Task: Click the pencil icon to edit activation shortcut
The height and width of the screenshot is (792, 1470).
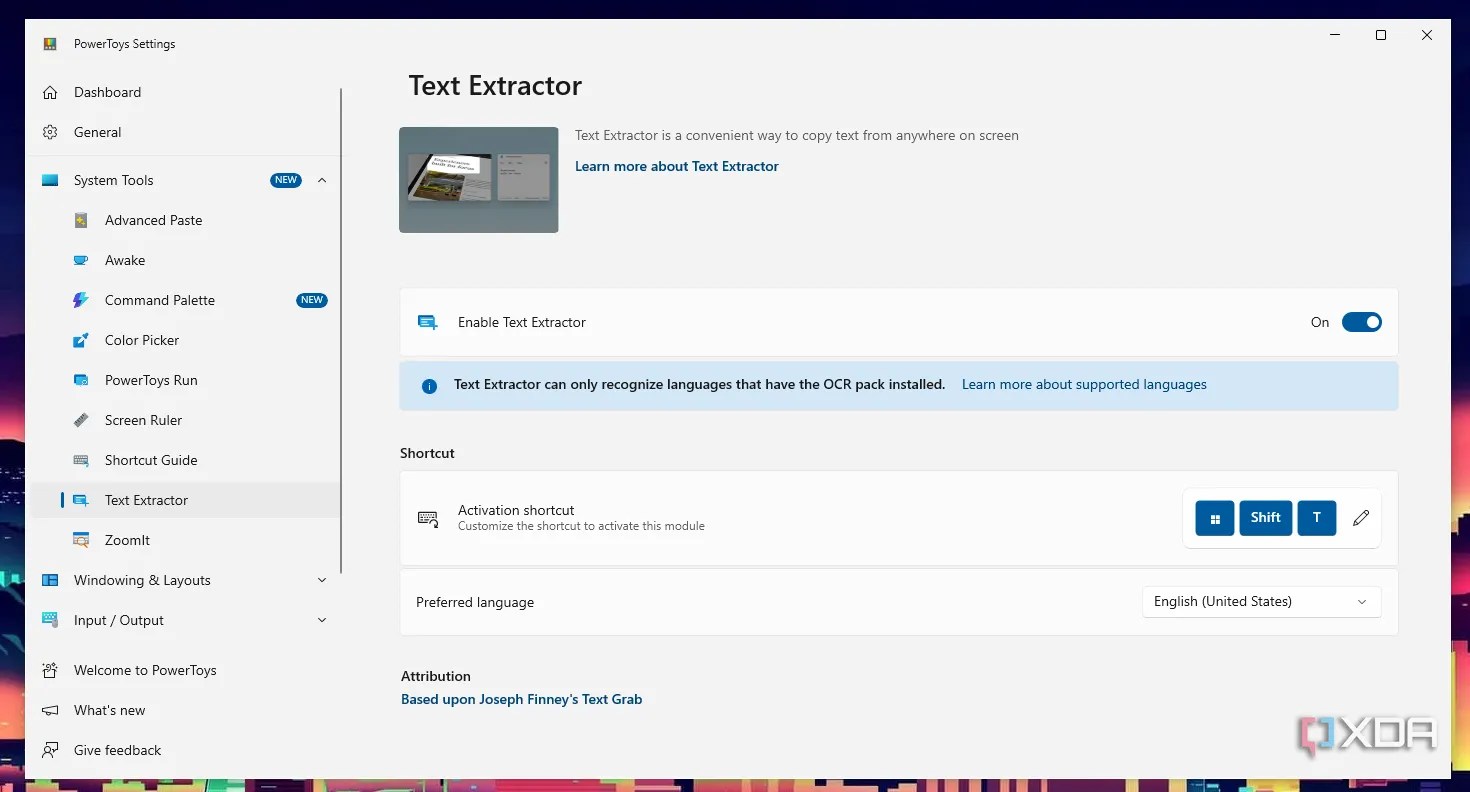Action: coord(1360,518)
